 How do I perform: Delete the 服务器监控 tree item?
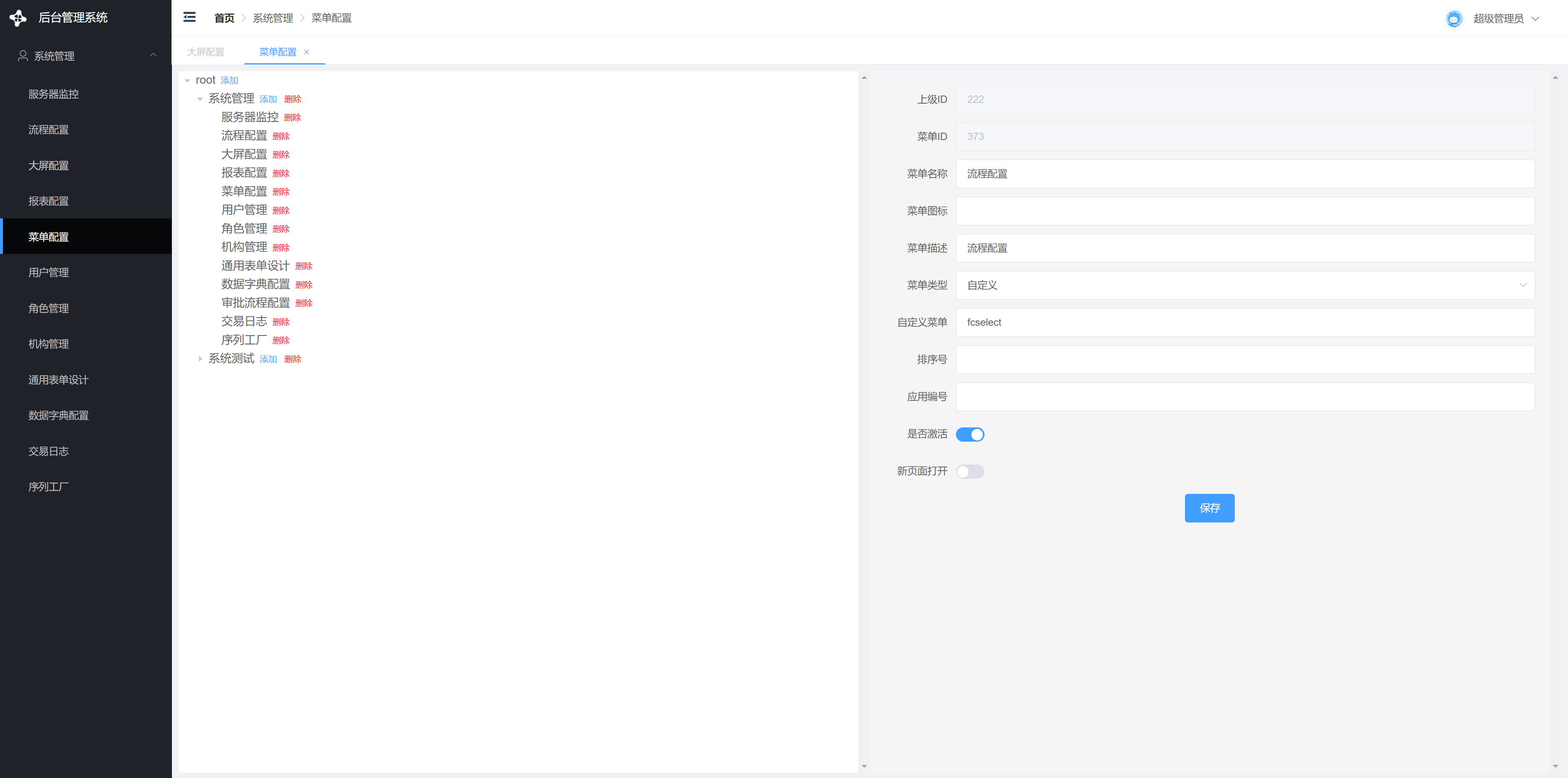(x=293, y=118)
